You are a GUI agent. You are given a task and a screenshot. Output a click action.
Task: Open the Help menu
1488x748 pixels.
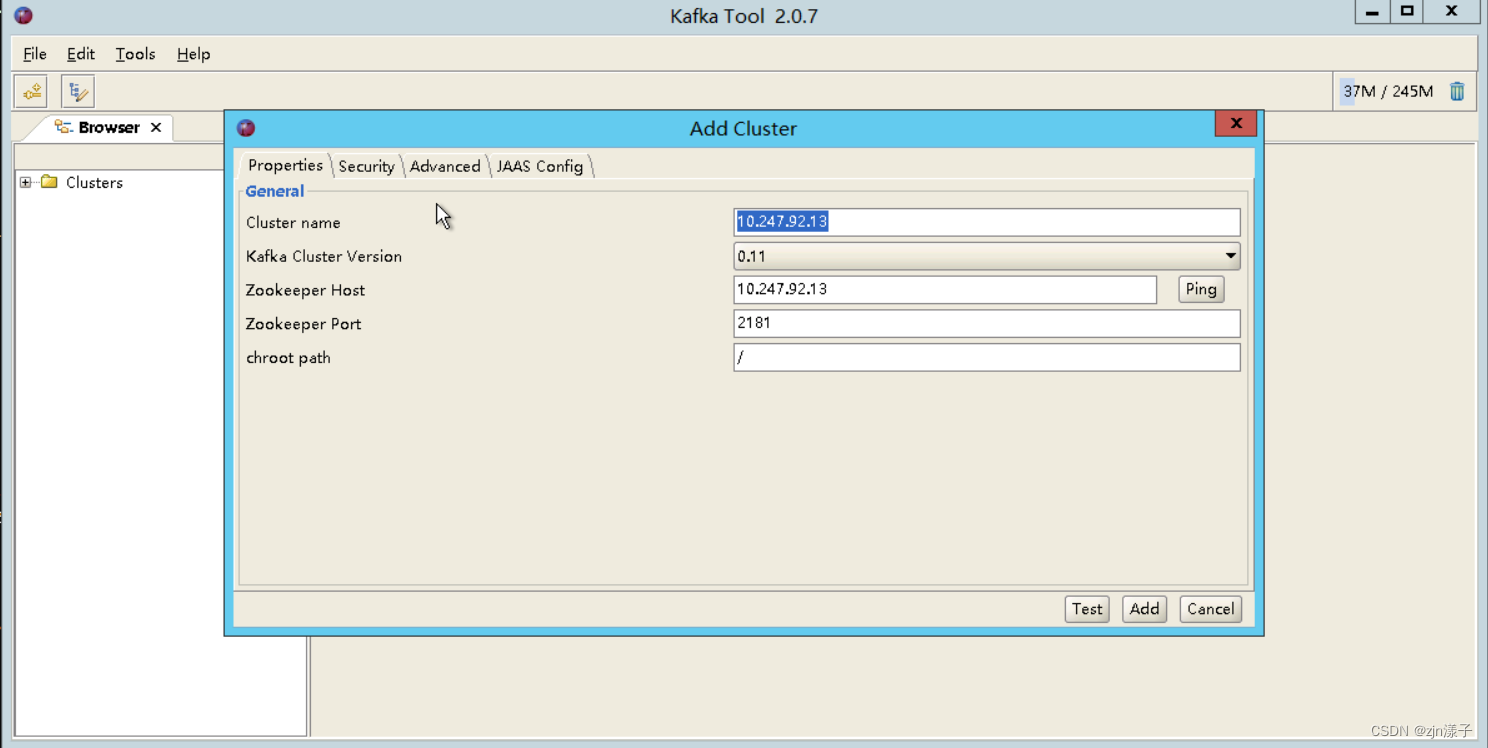point(193,54)
